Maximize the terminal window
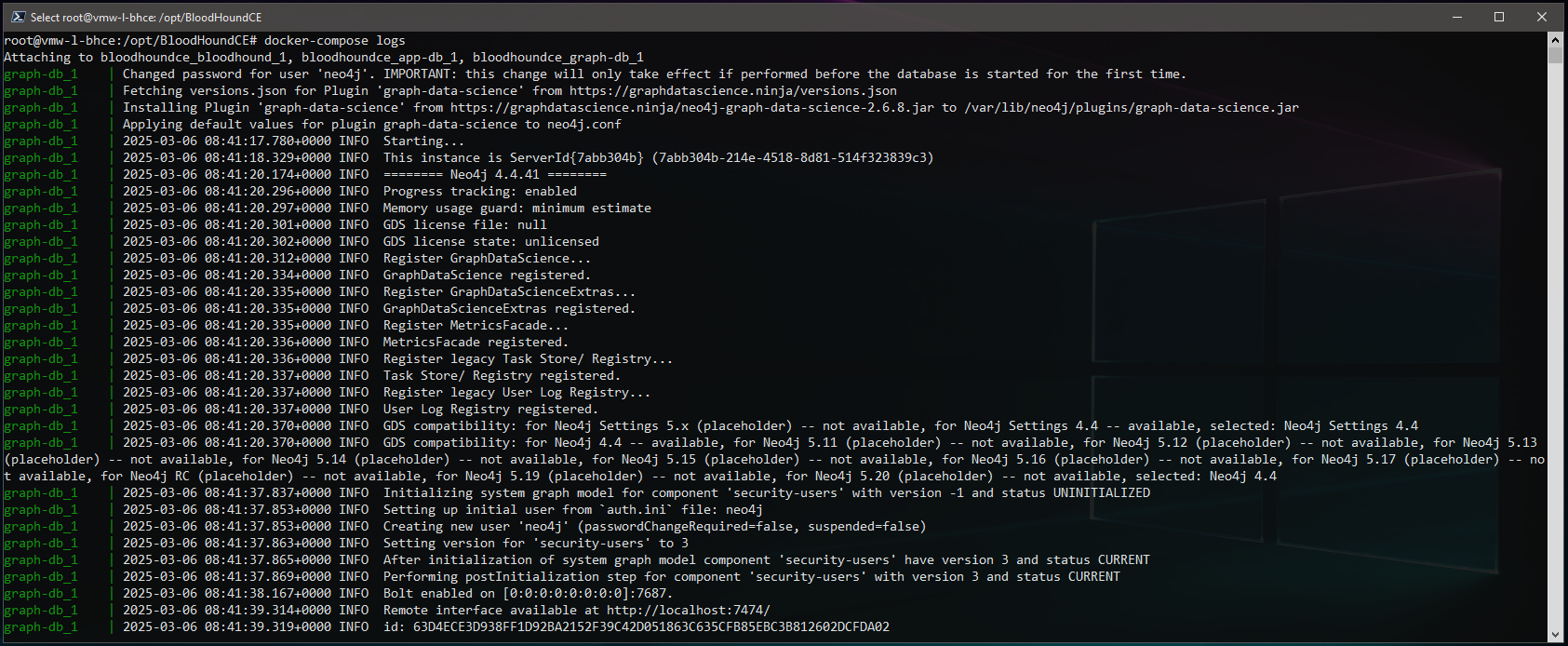Viewport: 1568px width, 646px height. click(x=1499, y=17)
